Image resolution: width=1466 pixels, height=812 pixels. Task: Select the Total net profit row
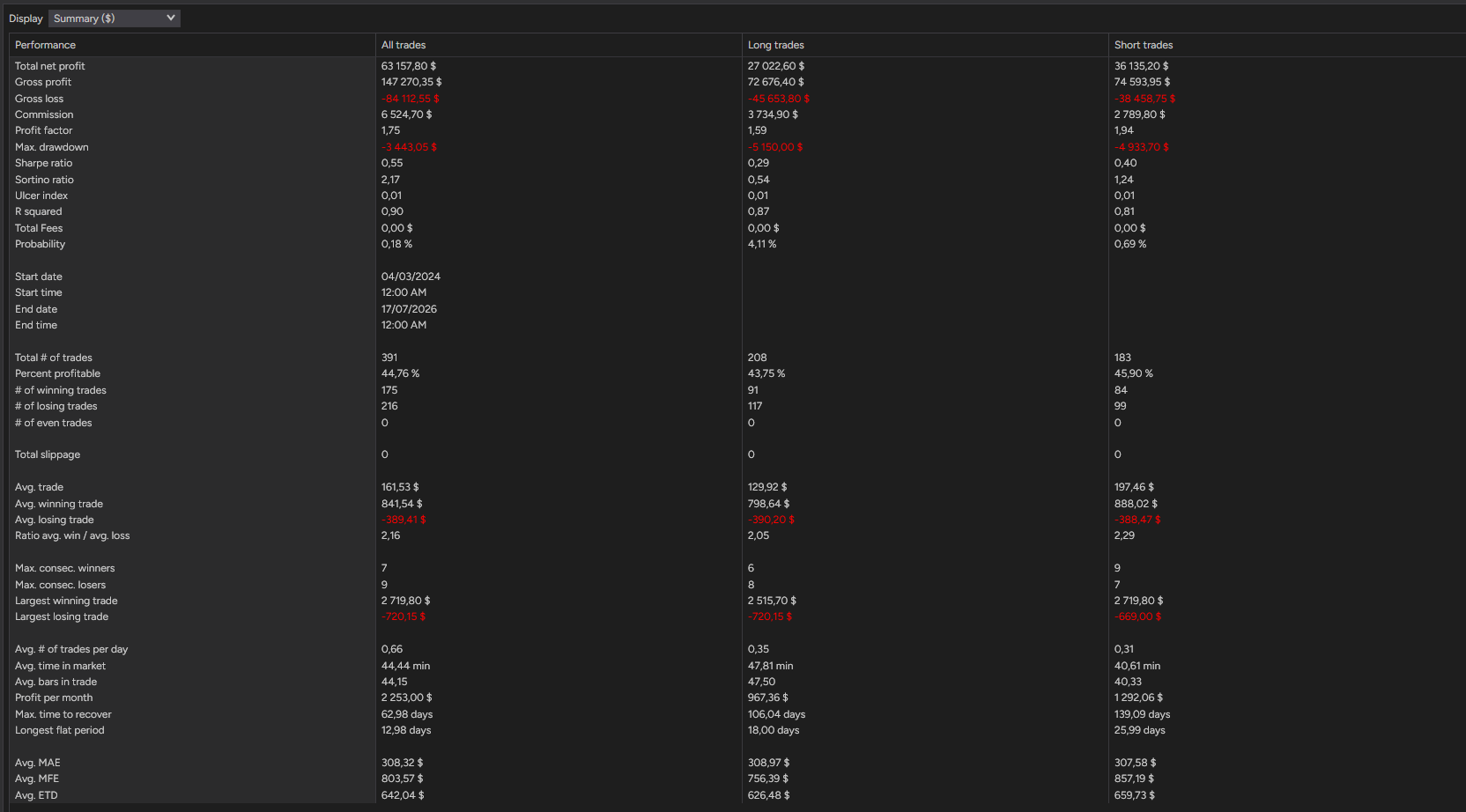pyautogui.click(x=737, y=66)
